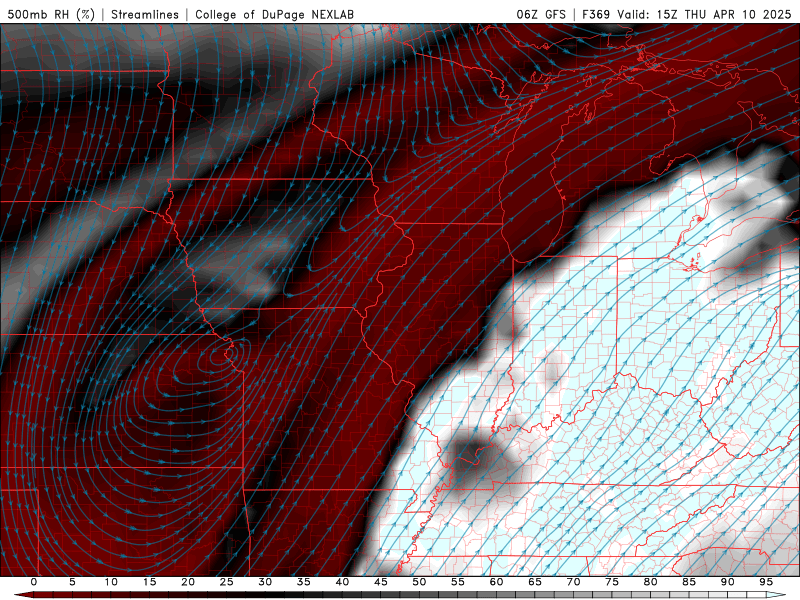The width and height of the screenshot is (800, 600).
Task: Click the "500mb RH (%)" title text
Action: point(51,14)
